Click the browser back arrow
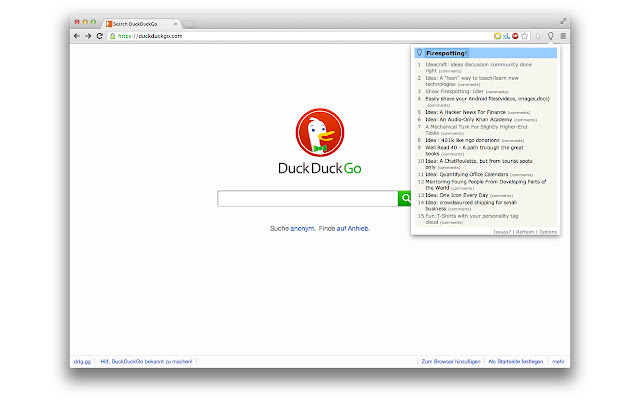 coord(77,36)
